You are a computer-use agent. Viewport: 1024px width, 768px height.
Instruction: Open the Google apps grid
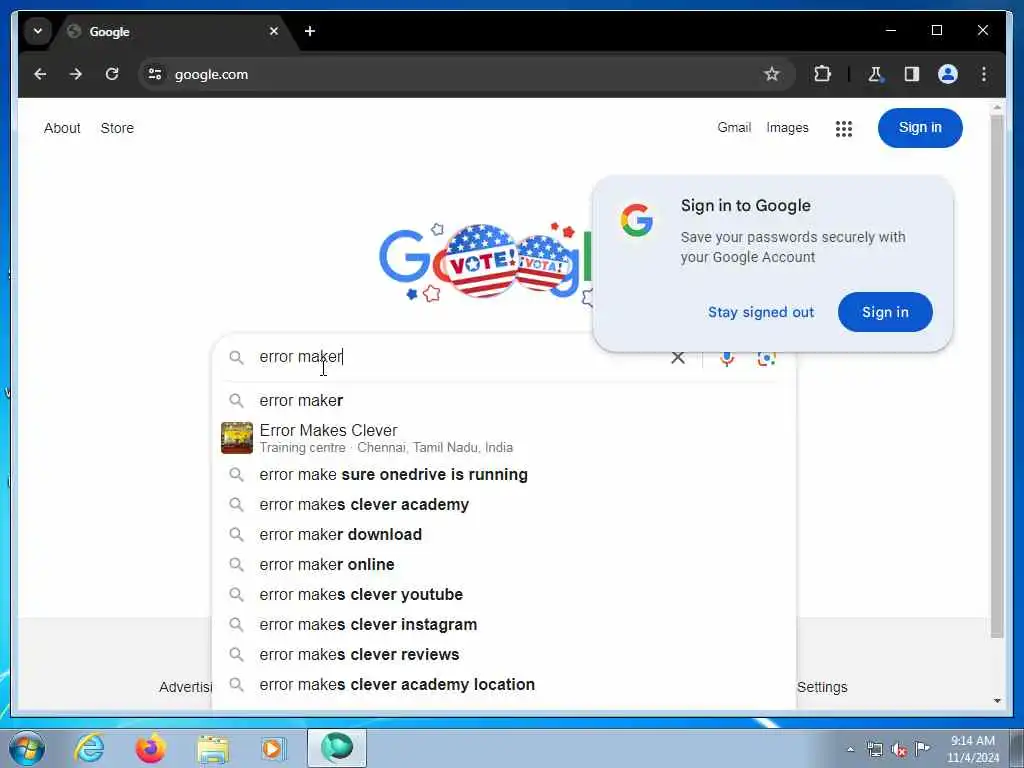tap(844, 129)
